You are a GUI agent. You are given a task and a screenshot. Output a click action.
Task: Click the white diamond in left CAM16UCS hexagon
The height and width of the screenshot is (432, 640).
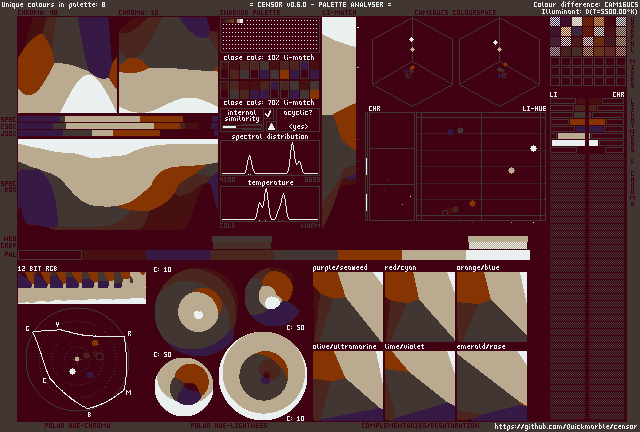click(x=411, y=39)
